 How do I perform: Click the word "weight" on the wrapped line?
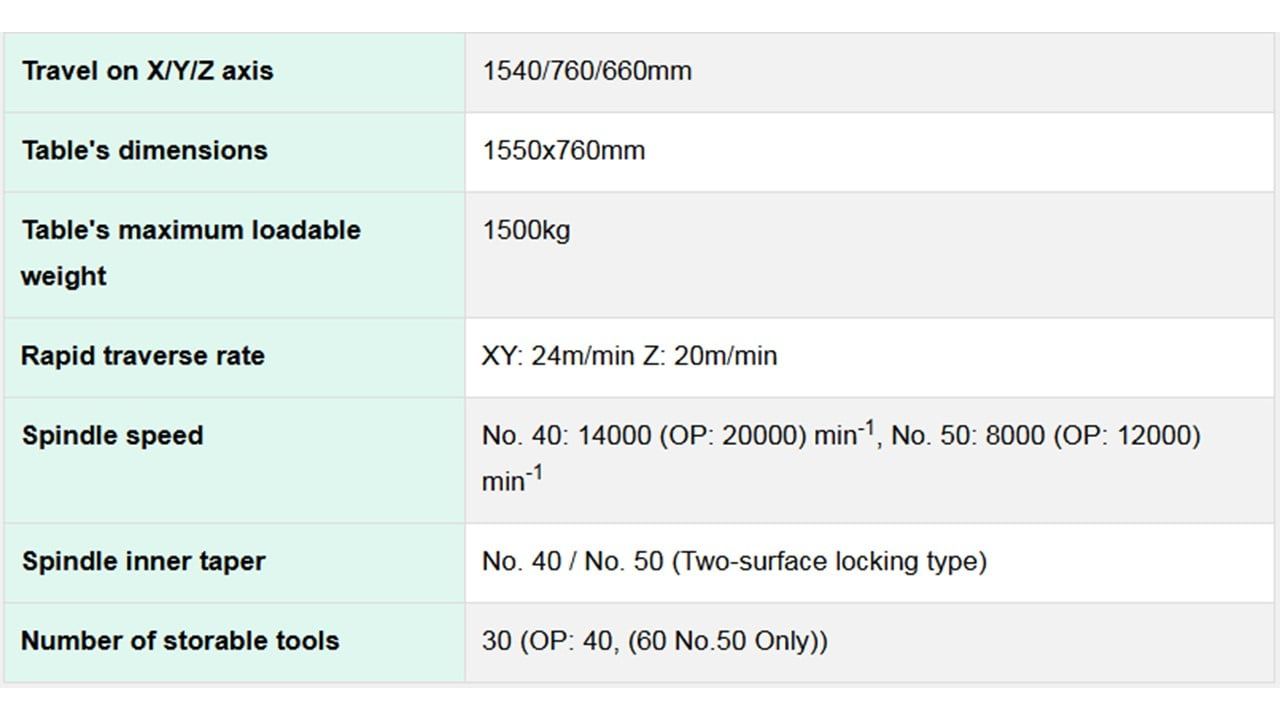pyautogui.click(x=64, y=276)
